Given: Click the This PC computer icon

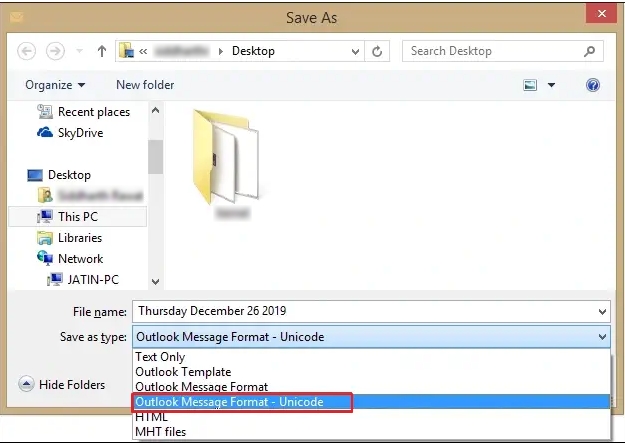Looking at the screenshot, I should coord(45,217).
